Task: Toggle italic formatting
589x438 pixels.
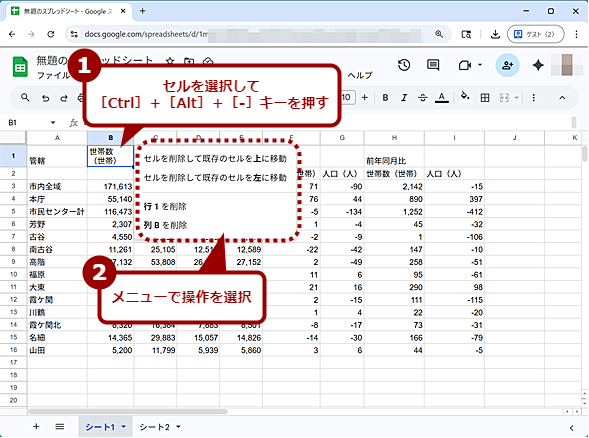Action: pyautogui.click(x=404, y=98)
